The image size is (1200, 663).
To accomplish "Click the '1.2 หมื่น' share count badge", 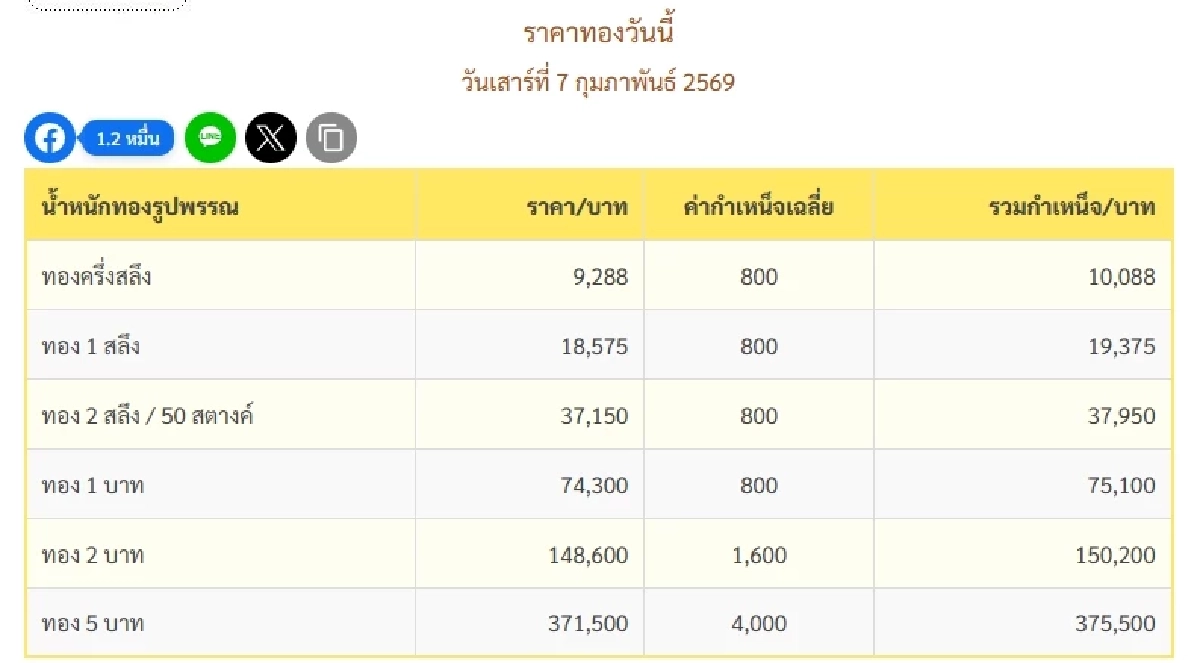I will point(126,138).
